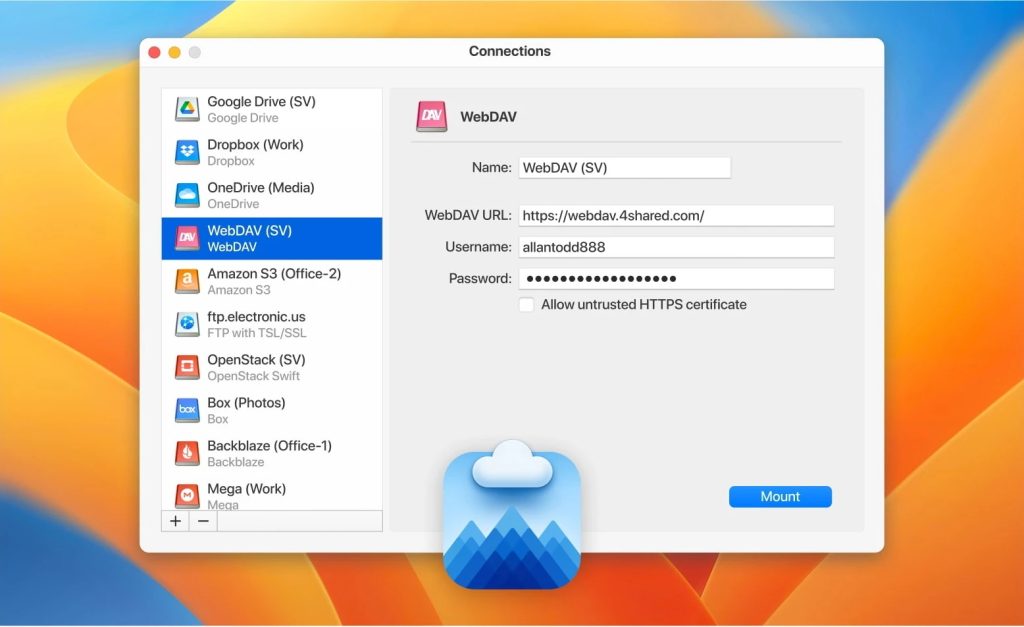
Task: Choose the OneDrive (Media) label text
Action: tap(261, 187)
